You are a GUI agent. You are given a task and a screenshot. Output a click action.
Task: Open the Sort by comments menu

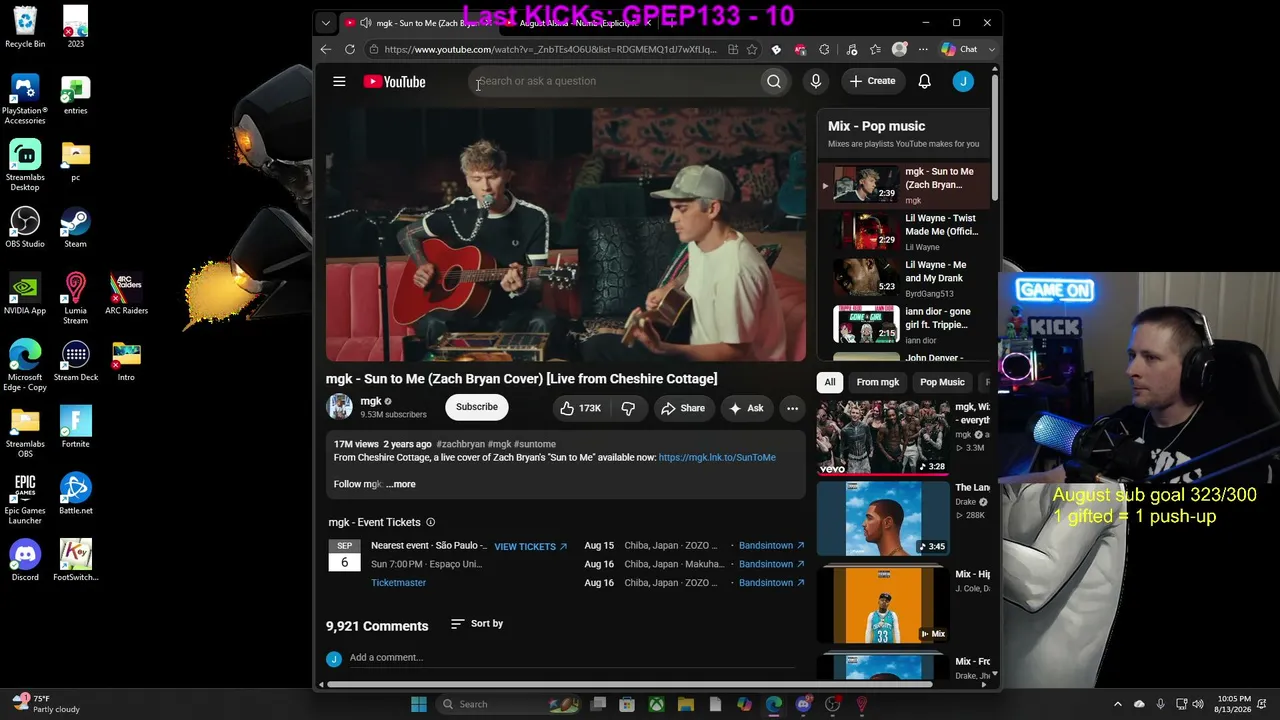point(477,624)
